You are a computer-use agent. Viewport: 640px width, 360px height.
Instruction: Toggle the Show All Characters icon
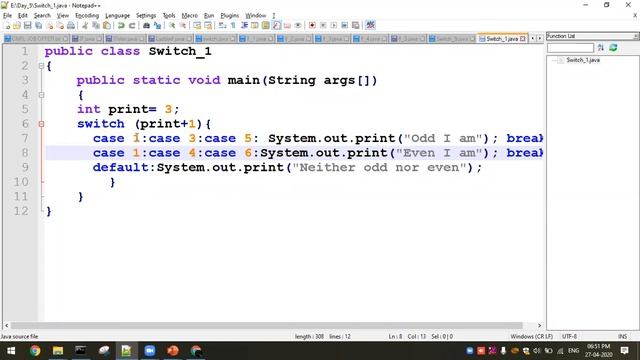[x=233, y=25]
